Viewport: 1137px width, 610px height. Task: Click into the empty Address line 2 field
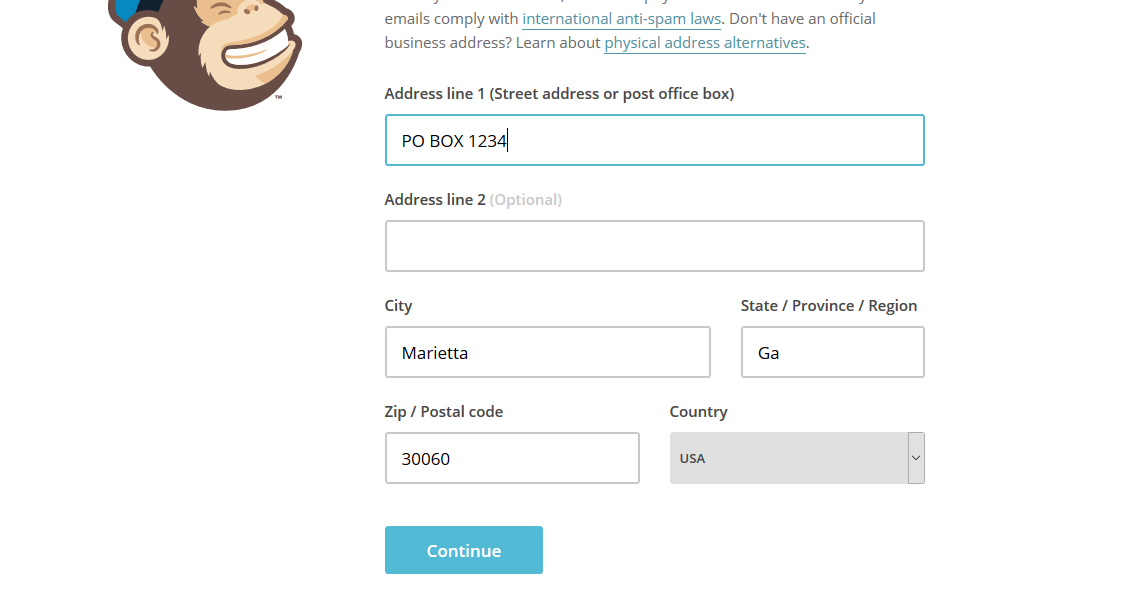[x=654, y=246]
